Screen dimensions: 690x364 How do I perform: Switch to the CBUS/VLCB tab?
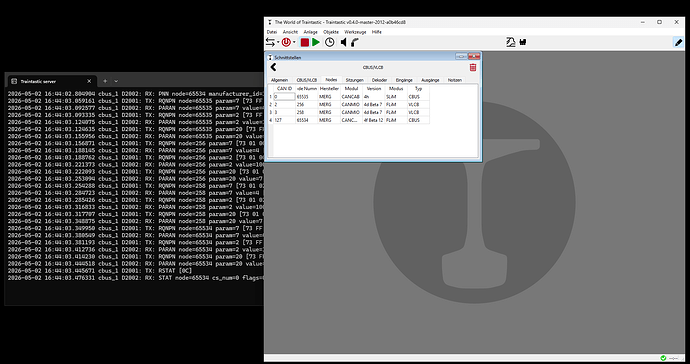tap(307, 80)
